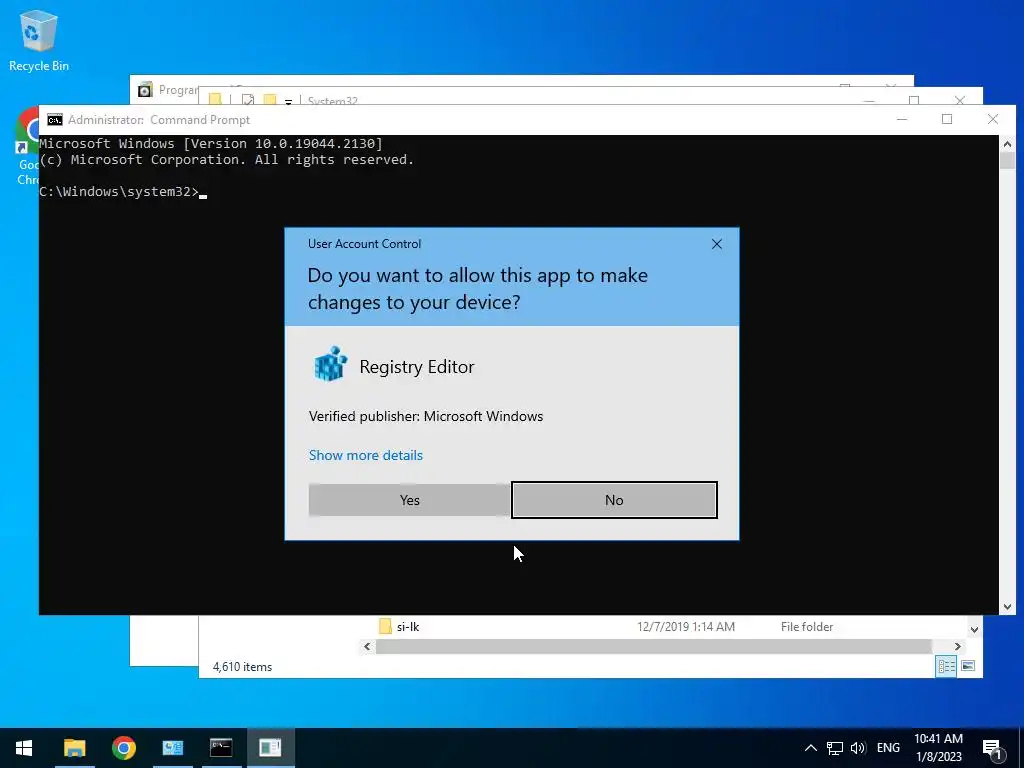Open File Explorer from the taskbar
1024x768 pixels.
click(74, 748)
